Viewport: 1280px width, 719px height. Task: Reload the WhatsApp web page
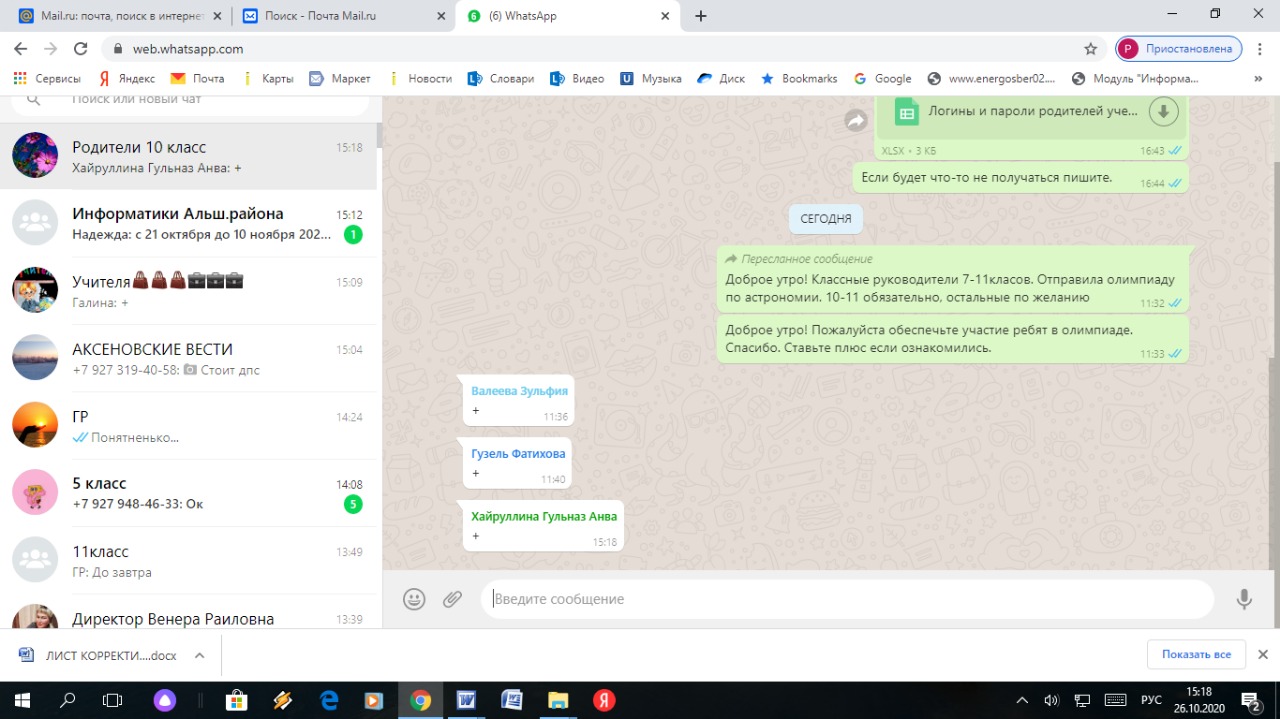81,49
